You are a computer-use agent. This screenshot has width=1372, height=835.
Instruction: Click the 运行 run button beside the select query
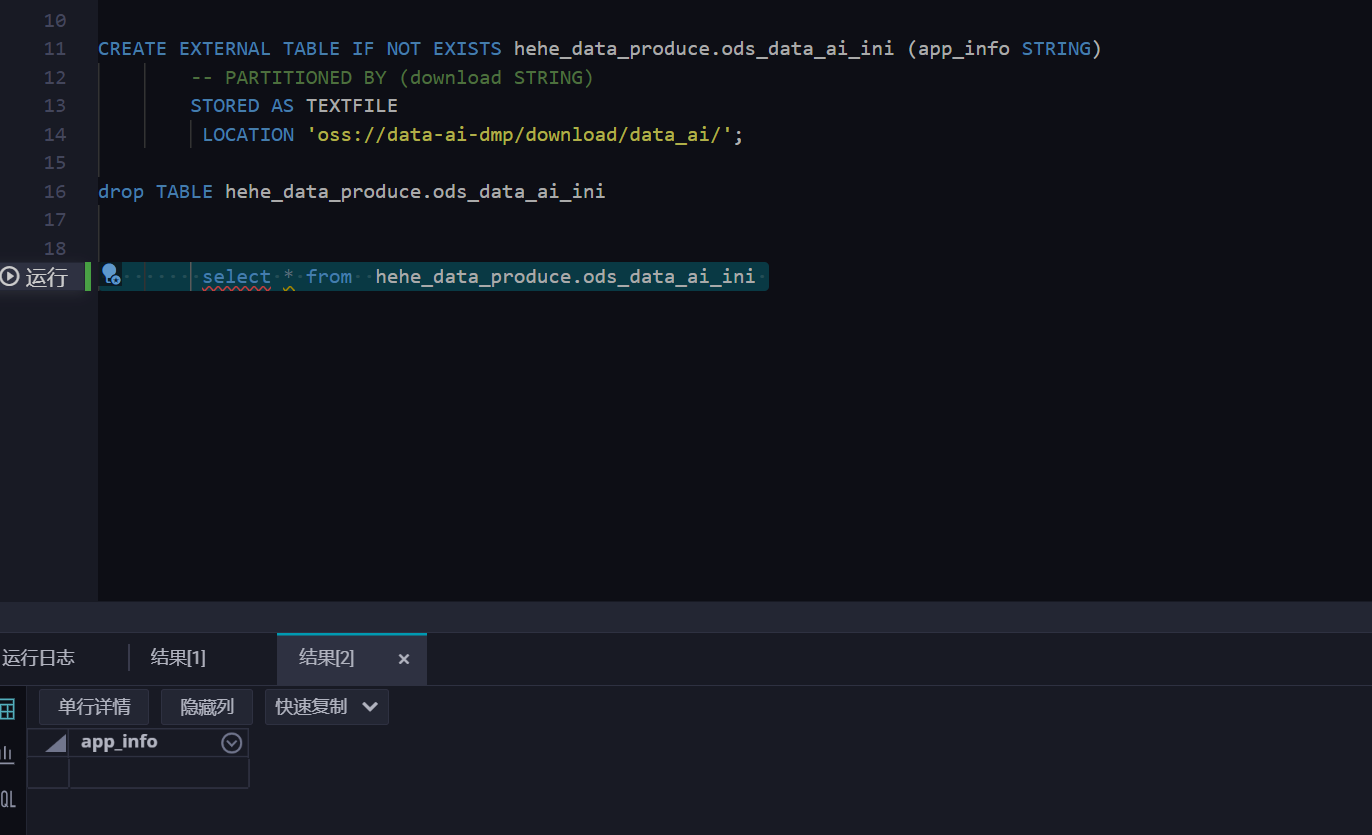tap(35, 277)
